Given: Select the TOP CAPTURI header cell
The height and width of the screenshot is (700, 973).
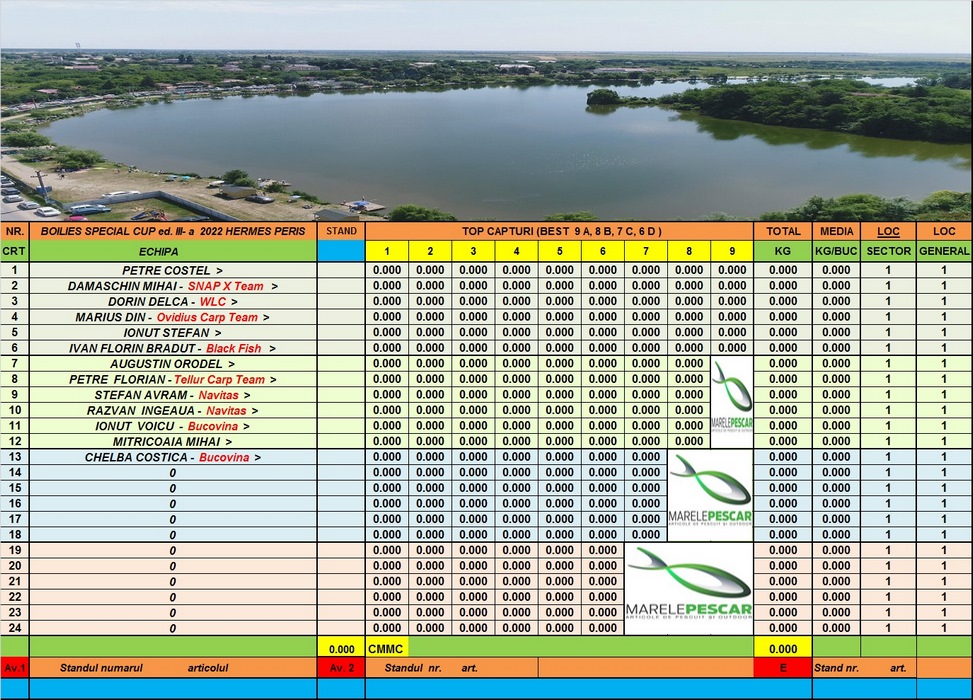Looking at the screenshot, I should click(x=560, y=231).
